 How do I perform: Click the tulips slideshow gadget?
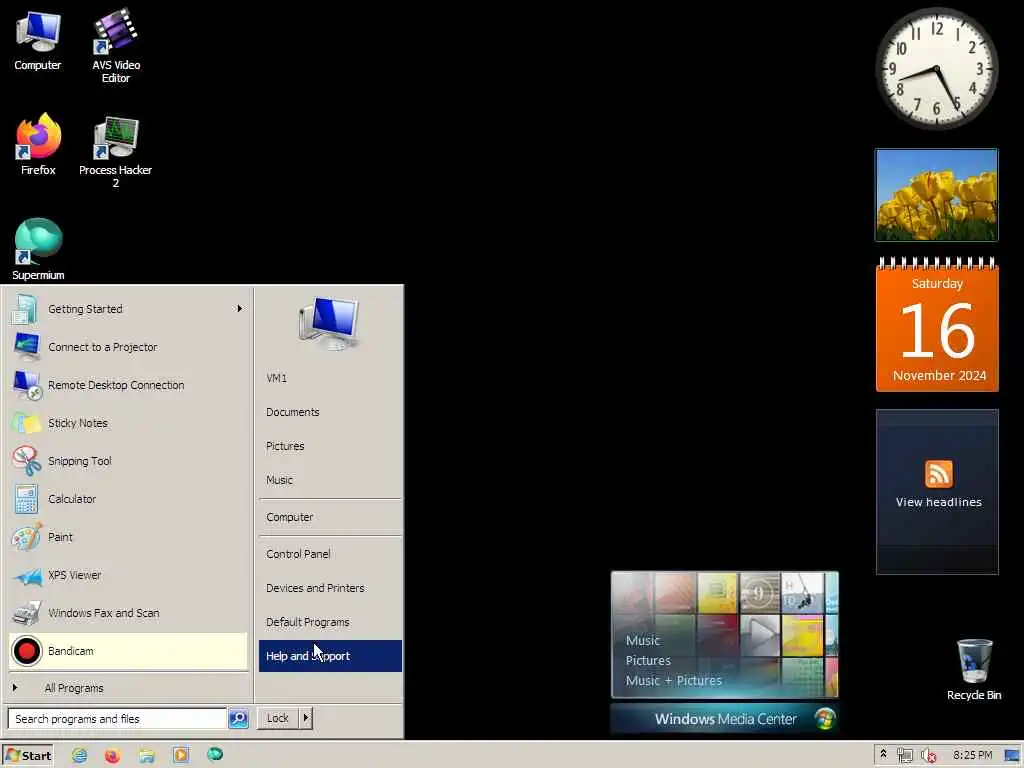(x=936, y=195)
